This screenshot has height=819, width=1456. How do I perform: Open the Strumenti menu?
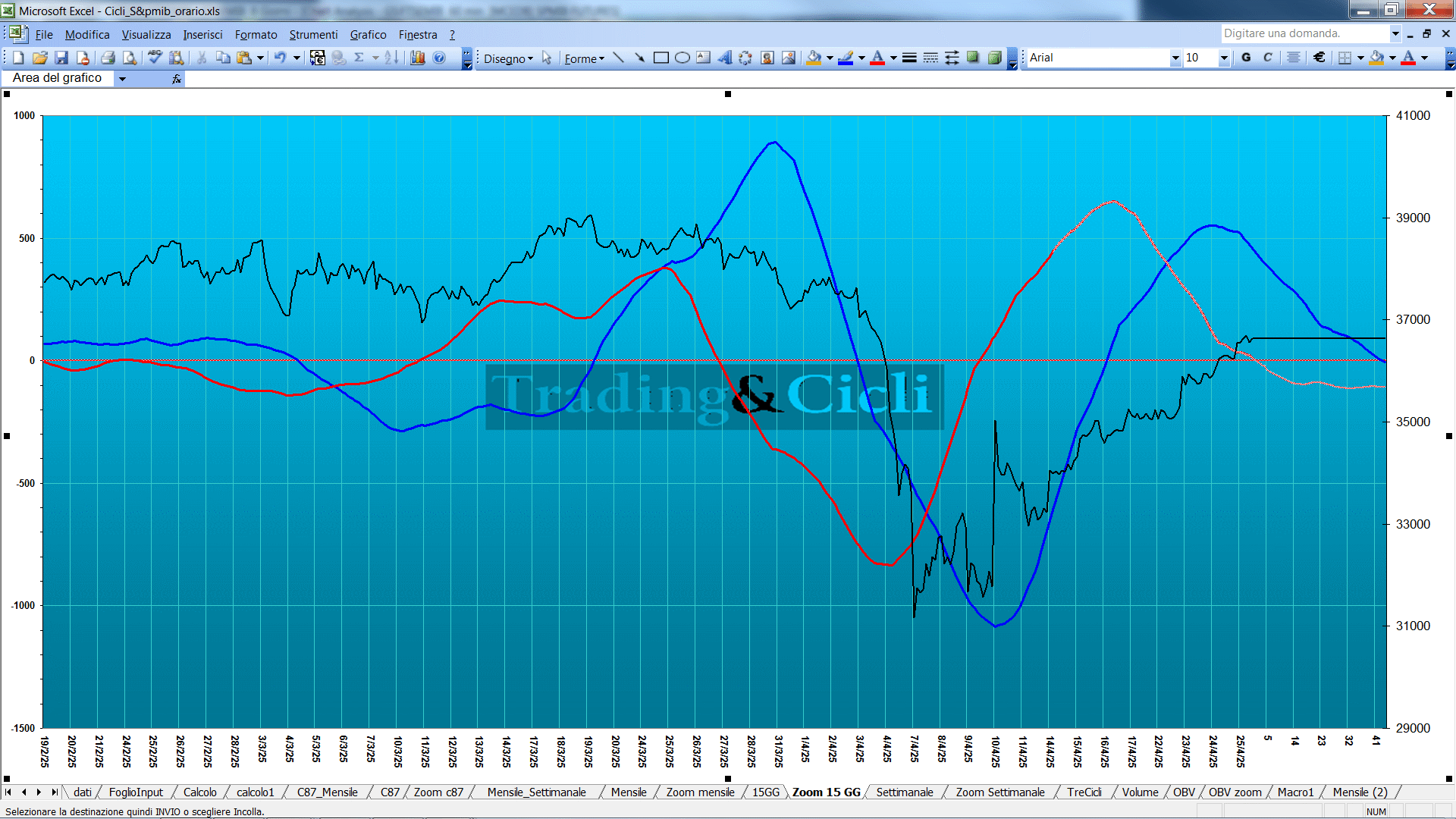pyautogui.click(x=313, y=35)
